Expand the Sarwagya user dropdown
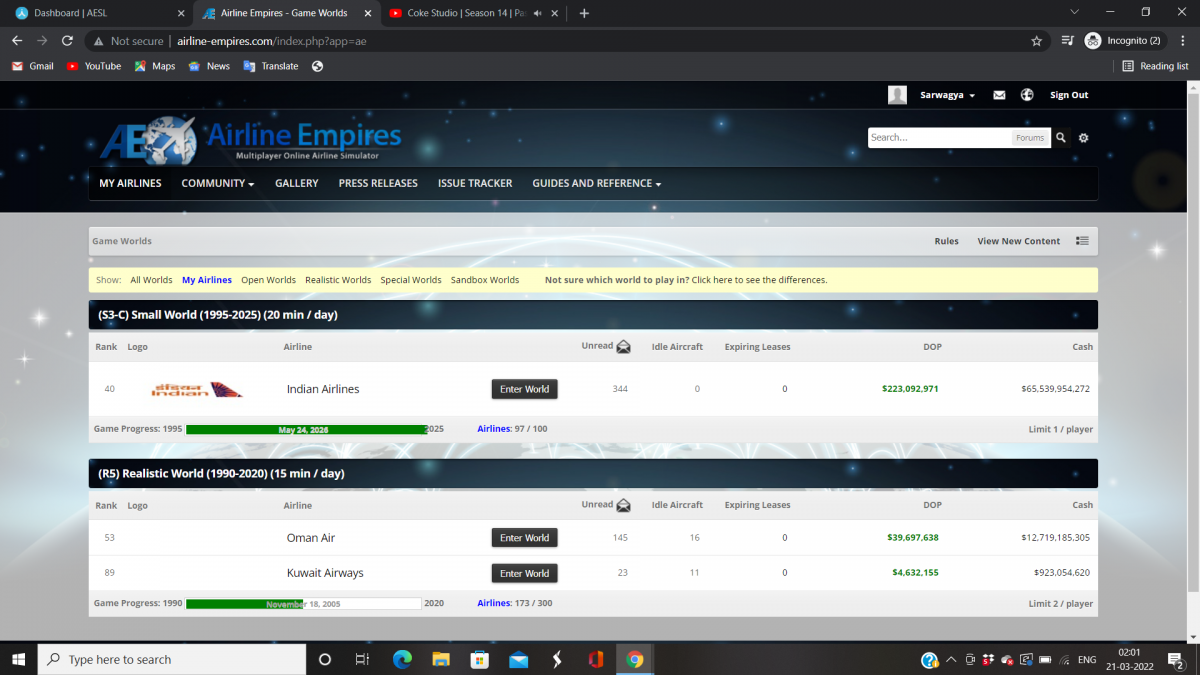Image resolution: width=1200 pixels, height=675 pixels. (x=972, y=96)
